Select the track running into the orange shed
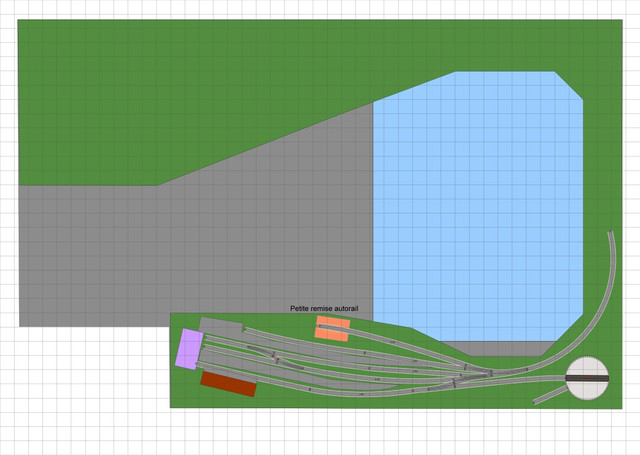640x455 pixels. pyautogui.click(x=392, y=341)
